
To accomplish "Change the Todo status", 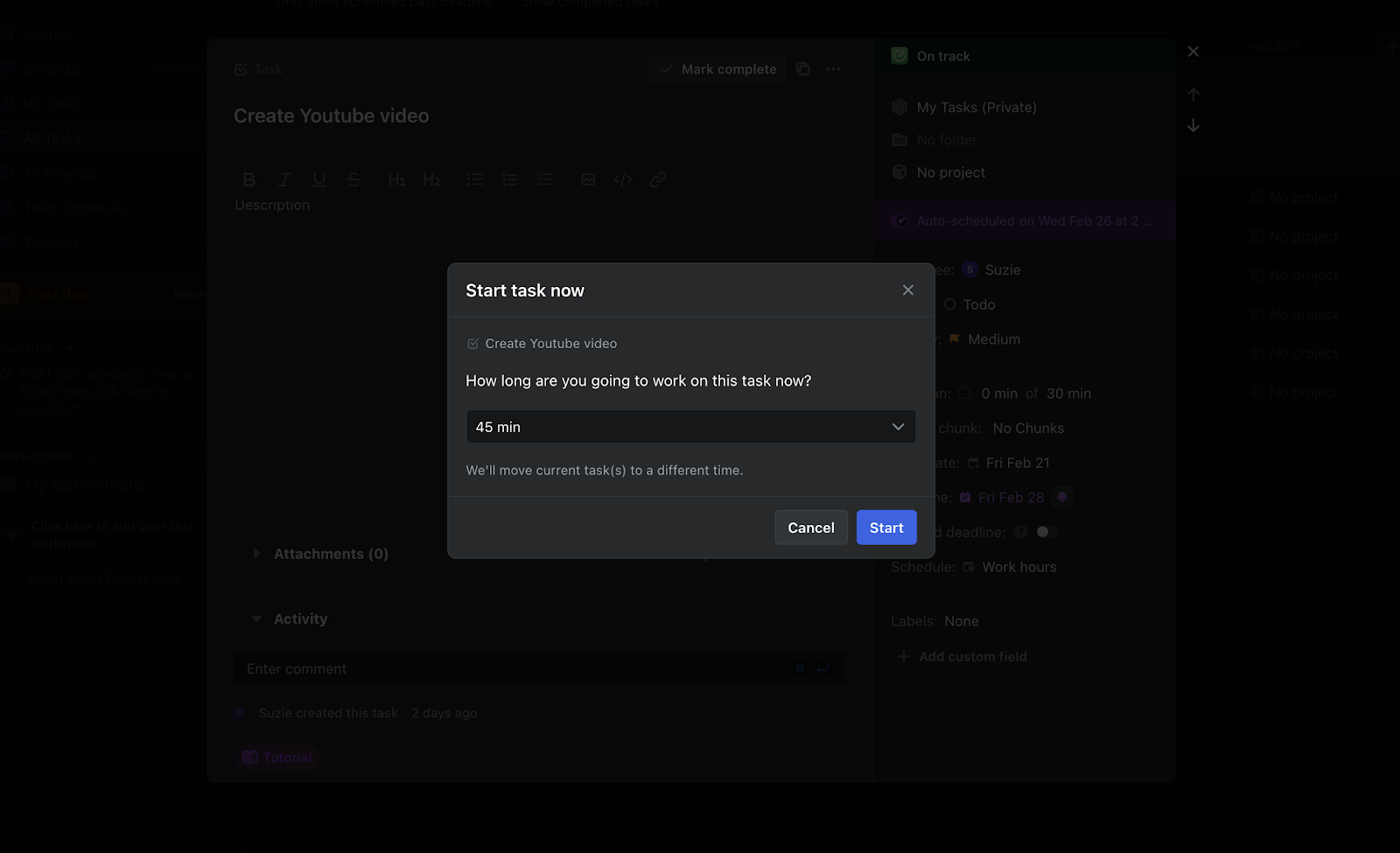I will [x=969, y=304].
